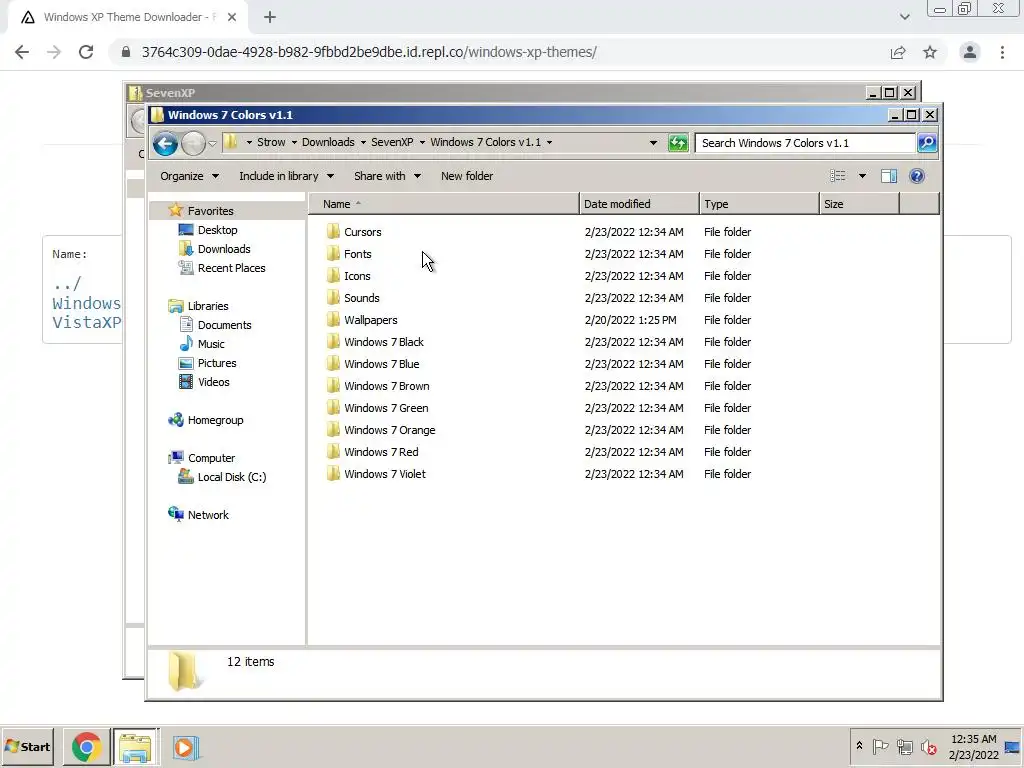Sort by the Date modified column header
Screen dimensions: 1024x768
click(639, 204)
